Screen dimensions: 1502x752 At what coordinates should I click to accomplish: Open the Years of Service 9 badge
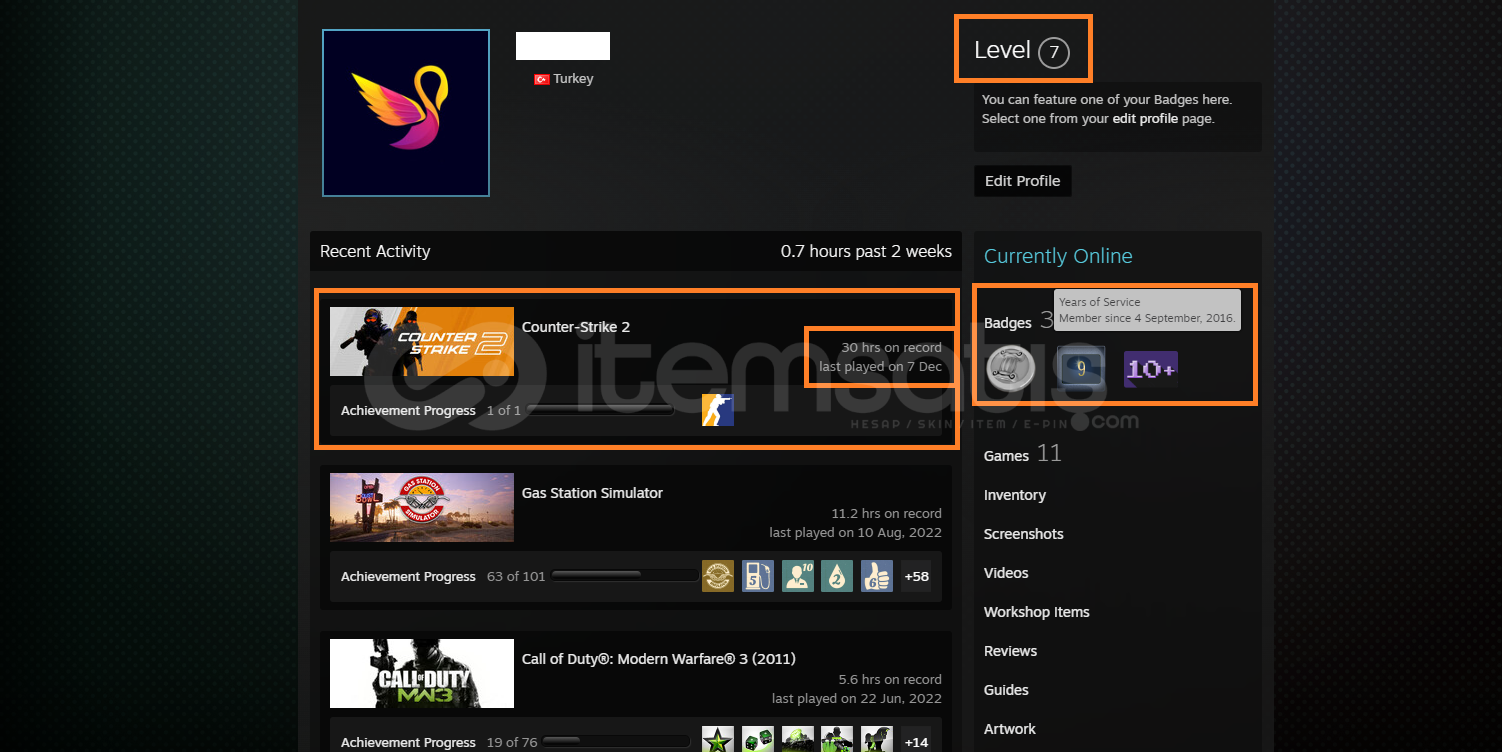pyautogui.click(x=1081, y=368)
